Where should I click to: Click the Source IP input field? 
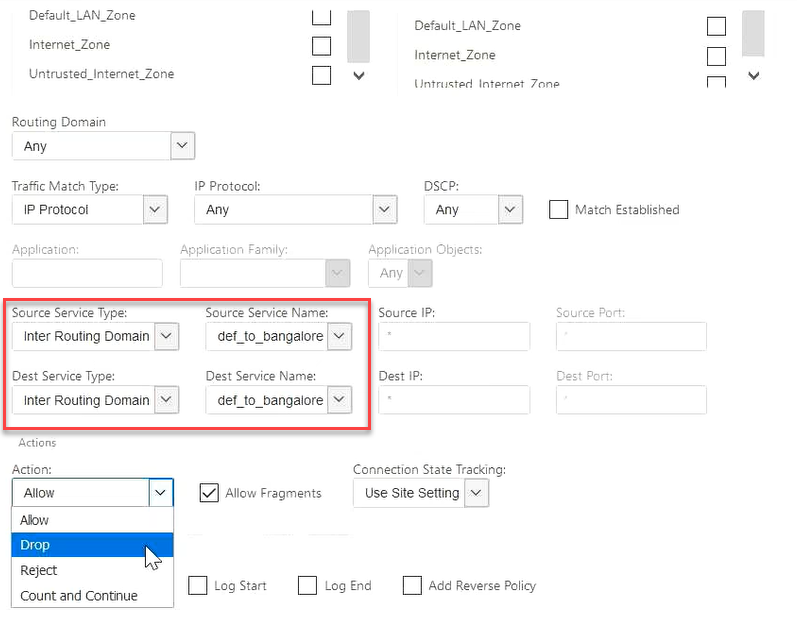click(x=454, y=336)
